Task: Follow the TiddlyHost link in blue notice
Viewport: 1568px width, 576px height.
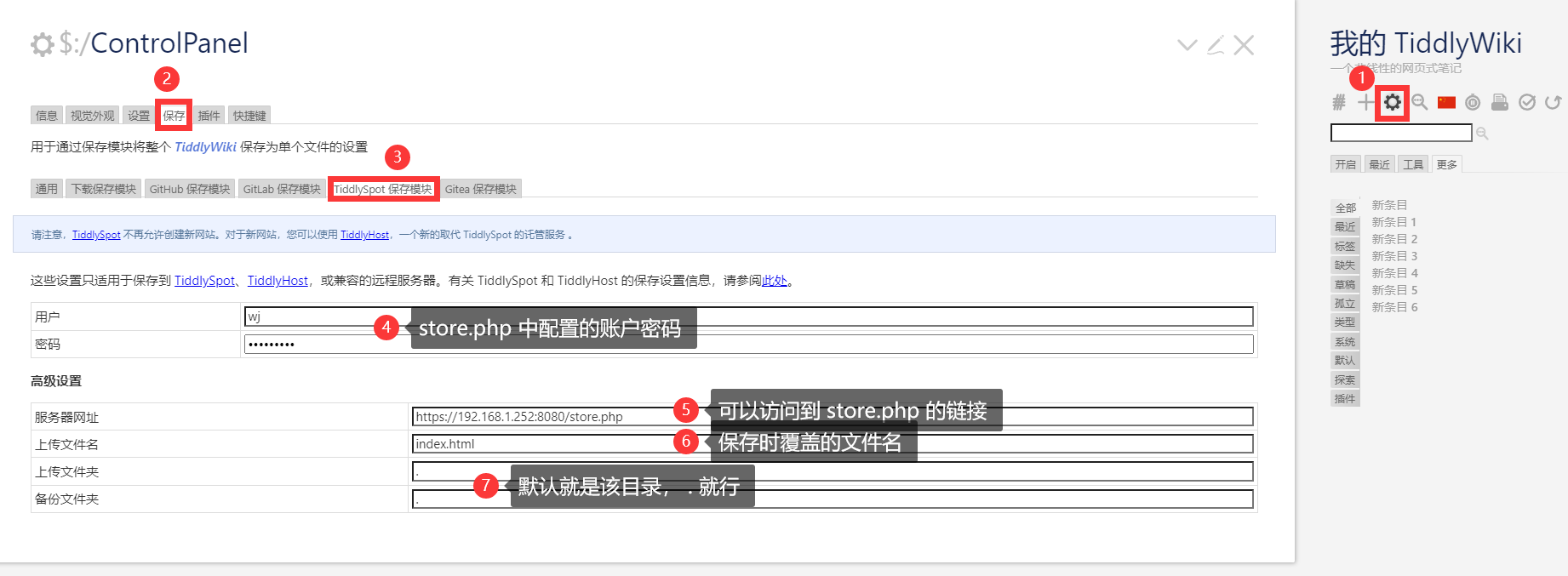Action: 364,235
